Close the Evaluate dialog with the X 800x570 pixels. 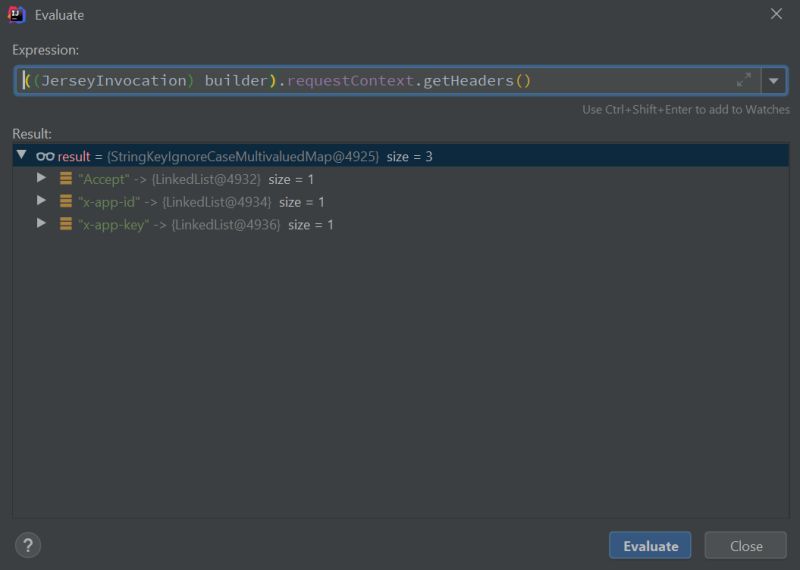(x=776, y=14)
